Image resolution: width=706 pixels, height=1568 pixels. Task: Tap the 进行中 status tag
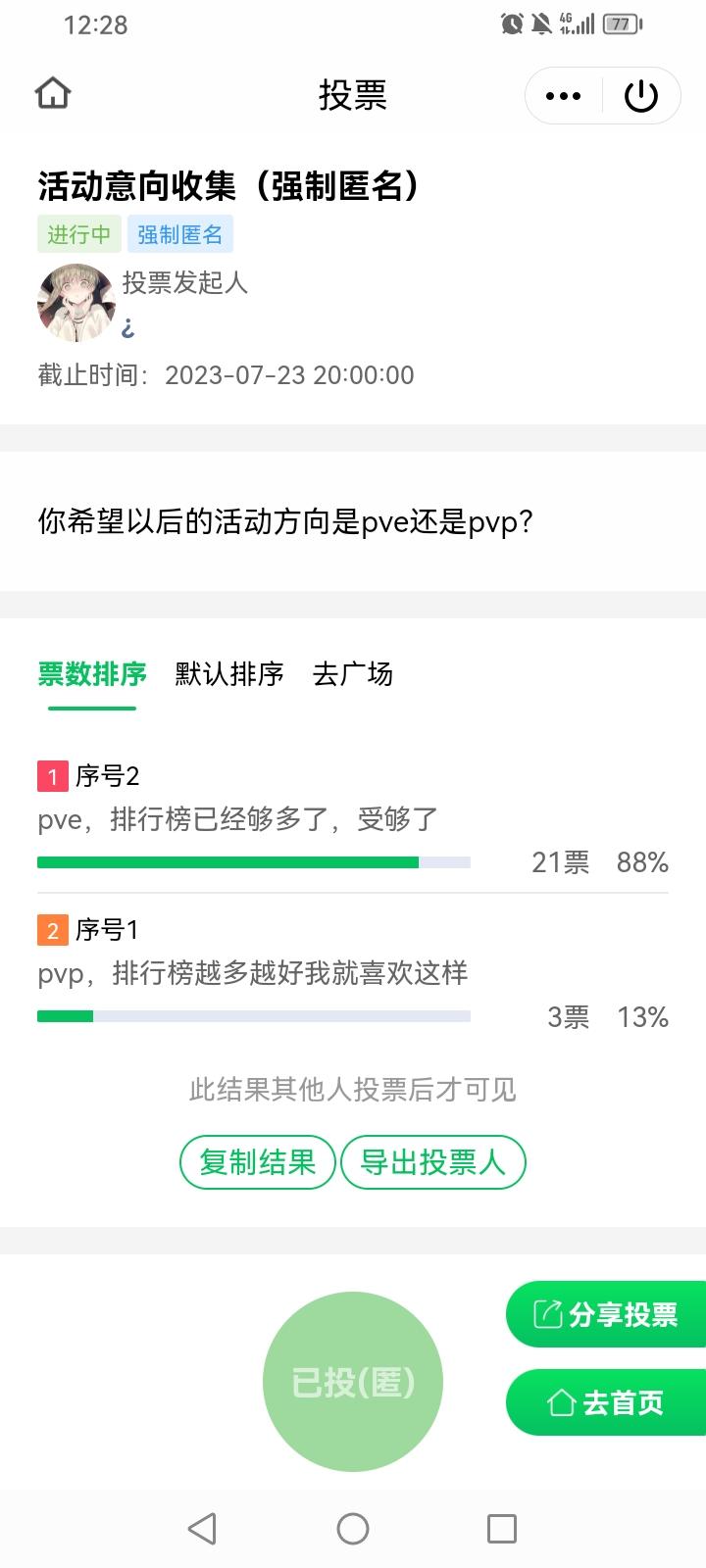79,234
